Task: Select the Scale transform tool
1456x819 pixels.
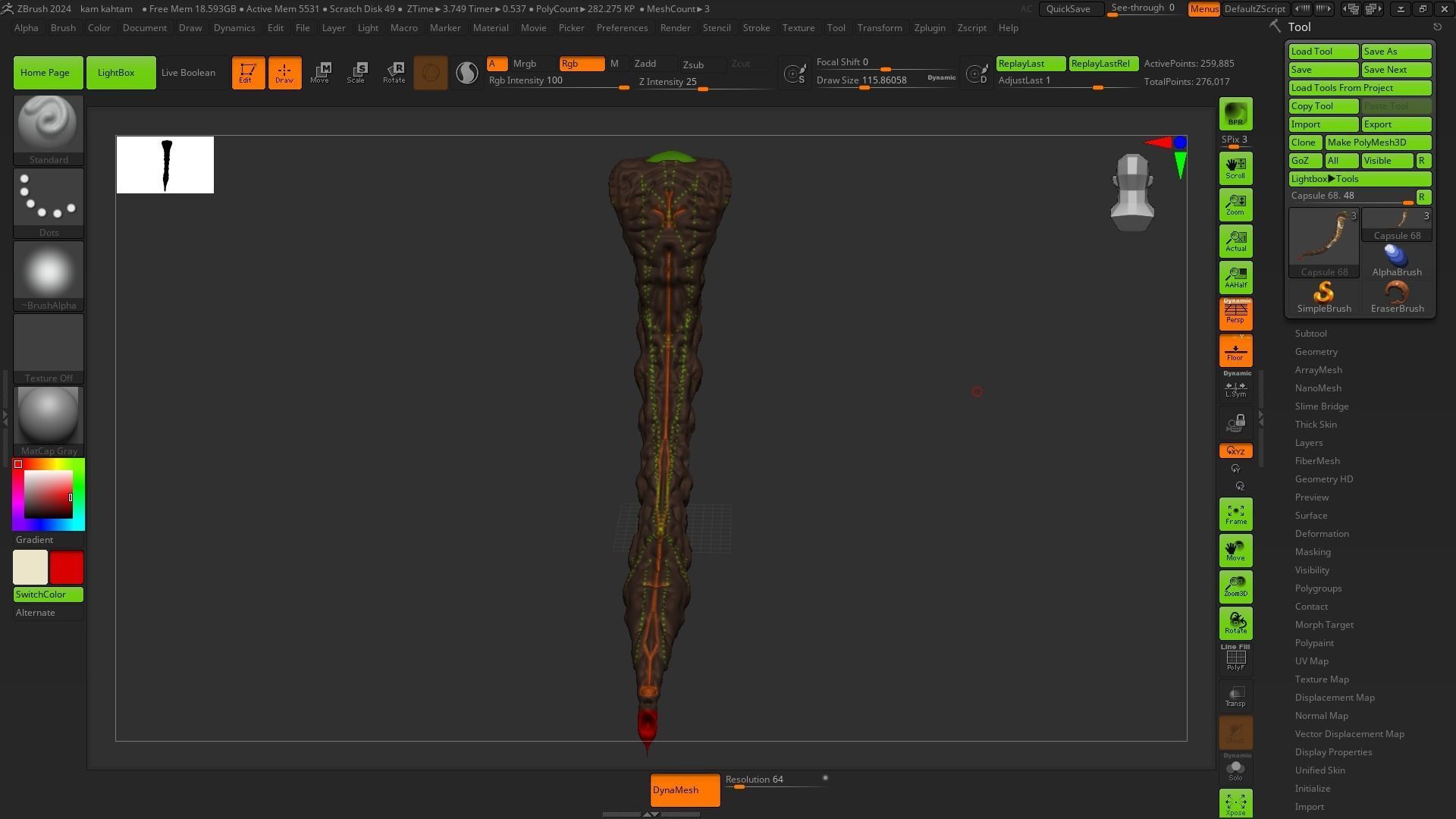Action: (x=356, y=73)
